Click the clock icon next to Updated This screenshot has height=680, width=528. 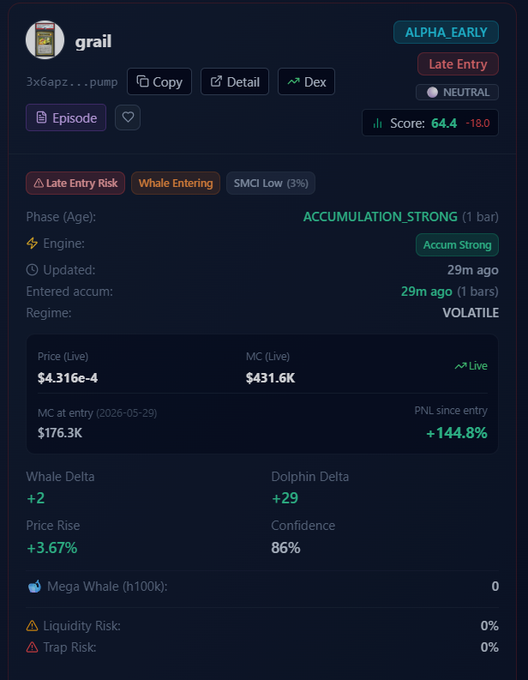click(x=32, y=270)
